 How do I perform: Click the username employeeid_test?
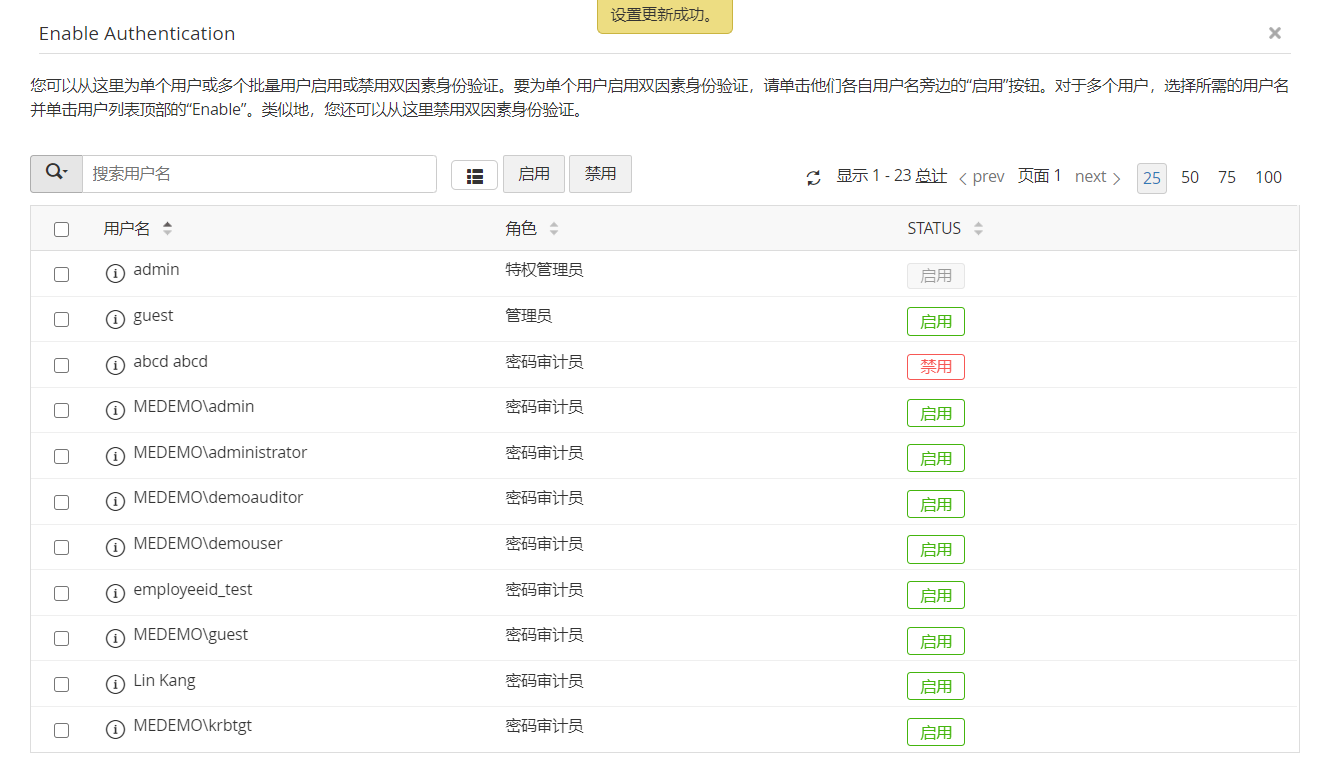[x=193, y=589]
